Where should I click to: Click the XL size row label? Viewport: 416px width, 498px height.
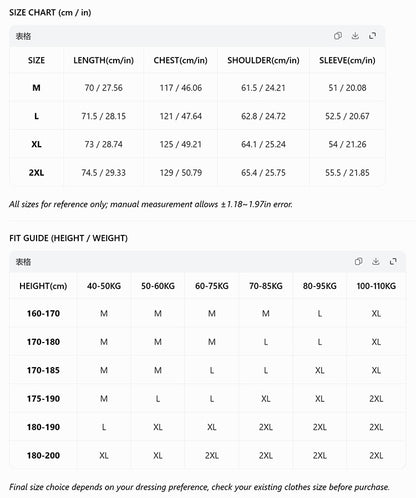(36, 144)
